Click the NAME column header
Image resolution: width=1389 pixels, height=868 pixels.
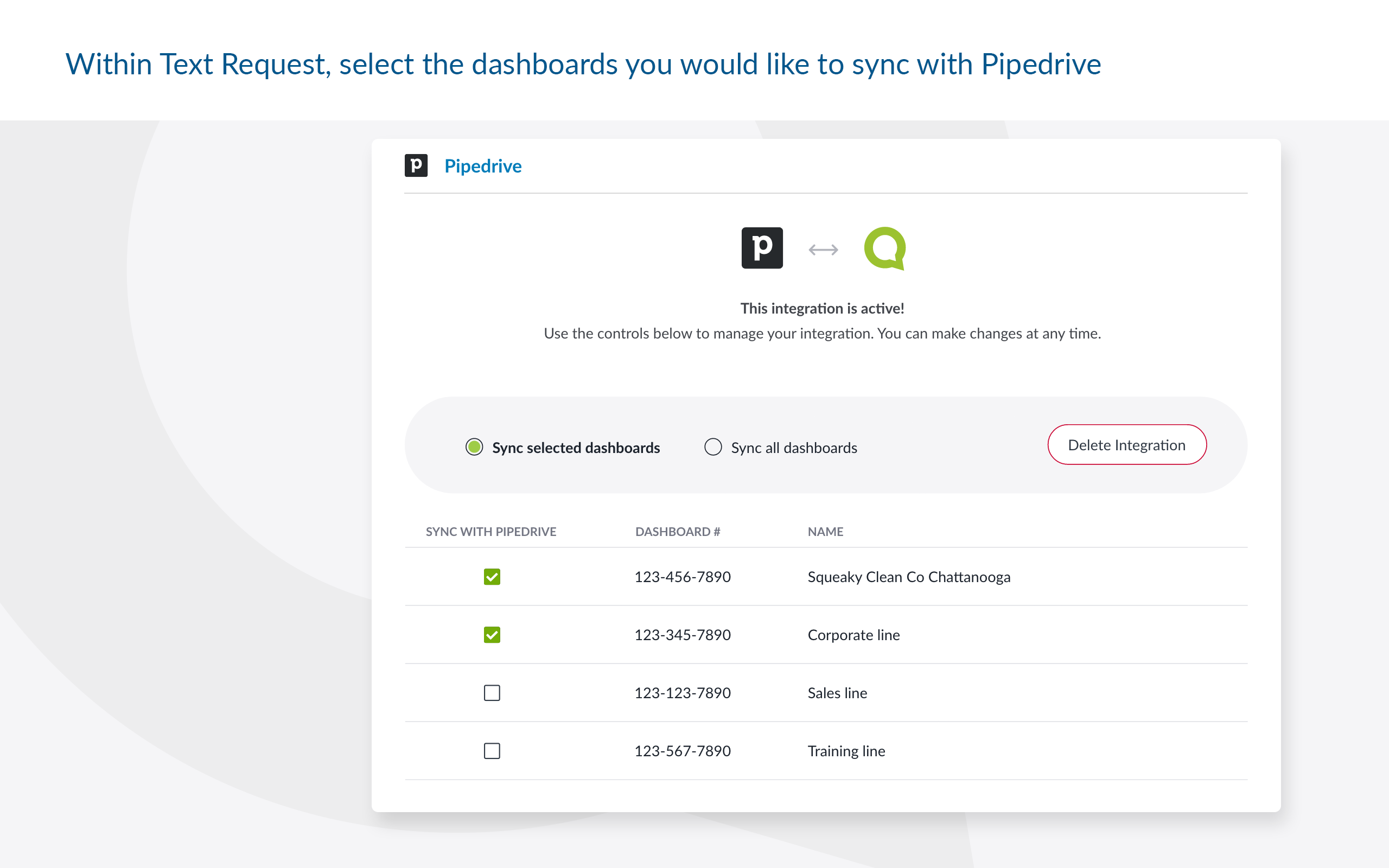[825, 532]
